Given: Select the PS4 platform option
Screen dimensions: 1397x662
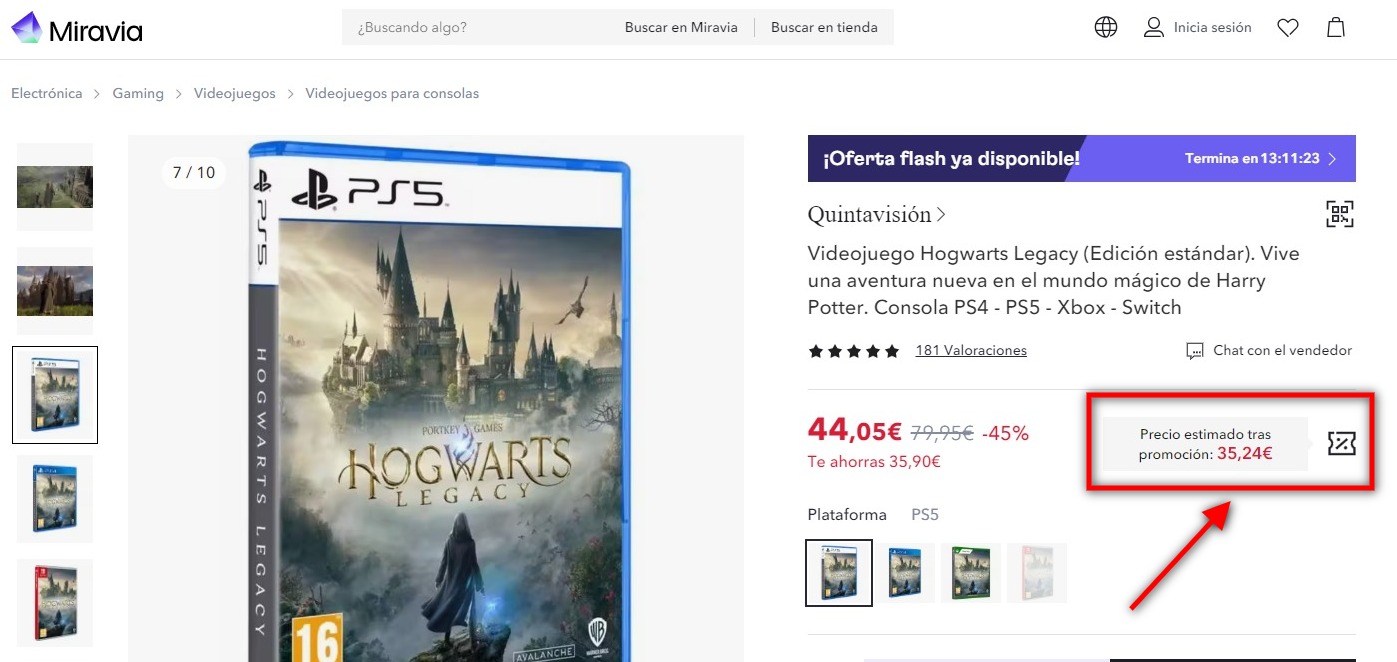Looking at the screenshot, I should 905,573.
